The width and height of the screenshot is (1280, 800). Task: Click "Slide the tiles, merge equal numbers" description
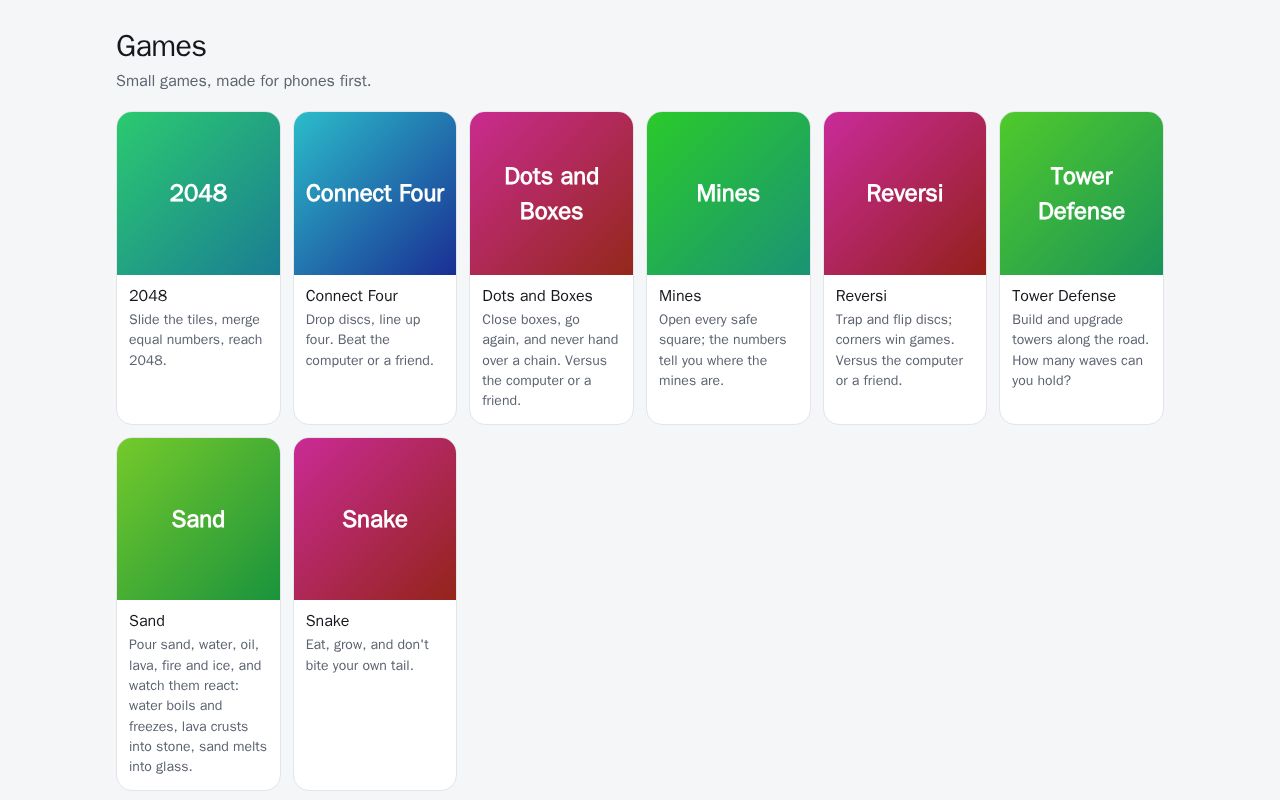click(198, 340)
